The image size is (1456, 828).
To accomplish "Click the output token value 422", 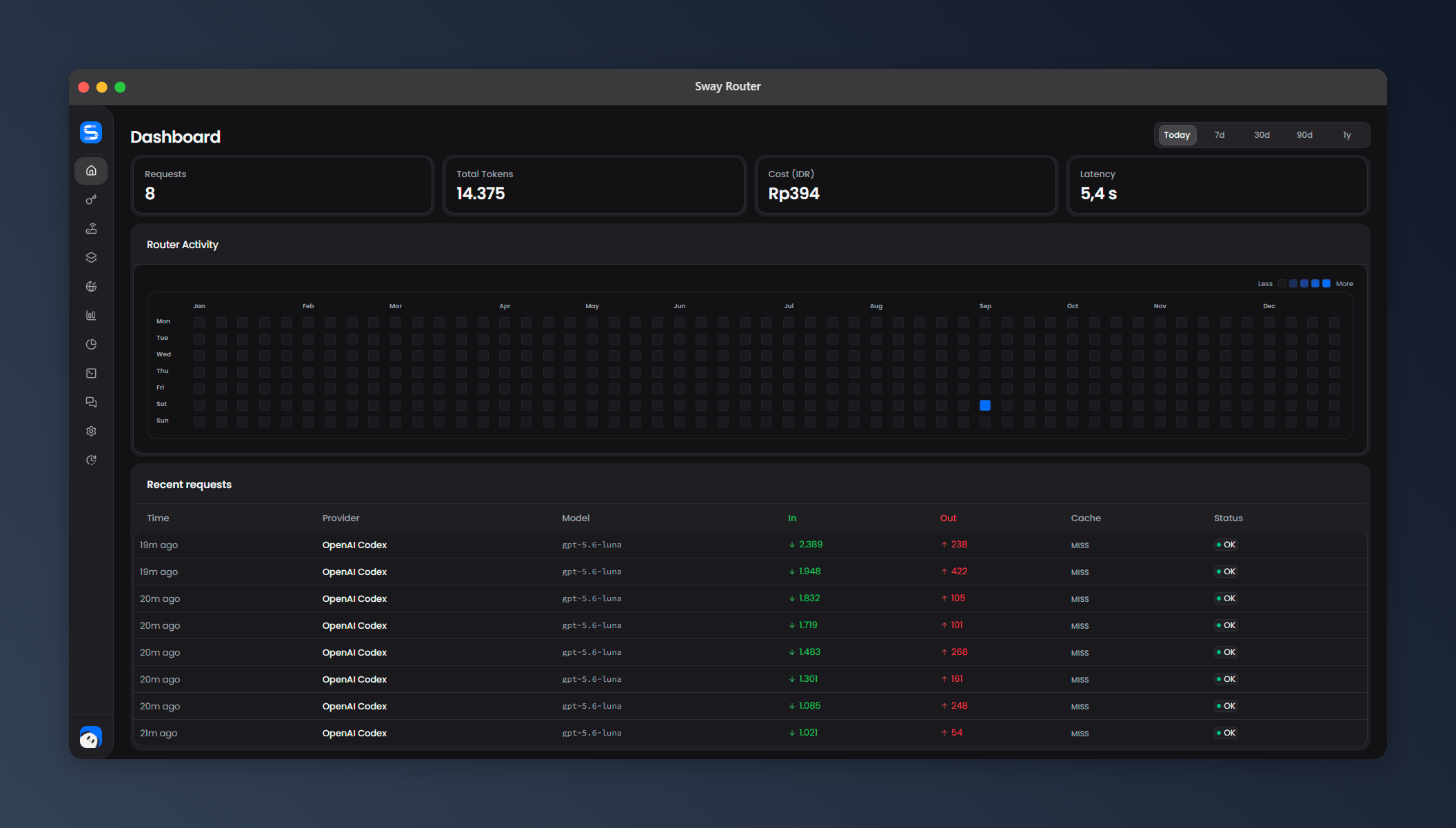I will tap(959, 572).
